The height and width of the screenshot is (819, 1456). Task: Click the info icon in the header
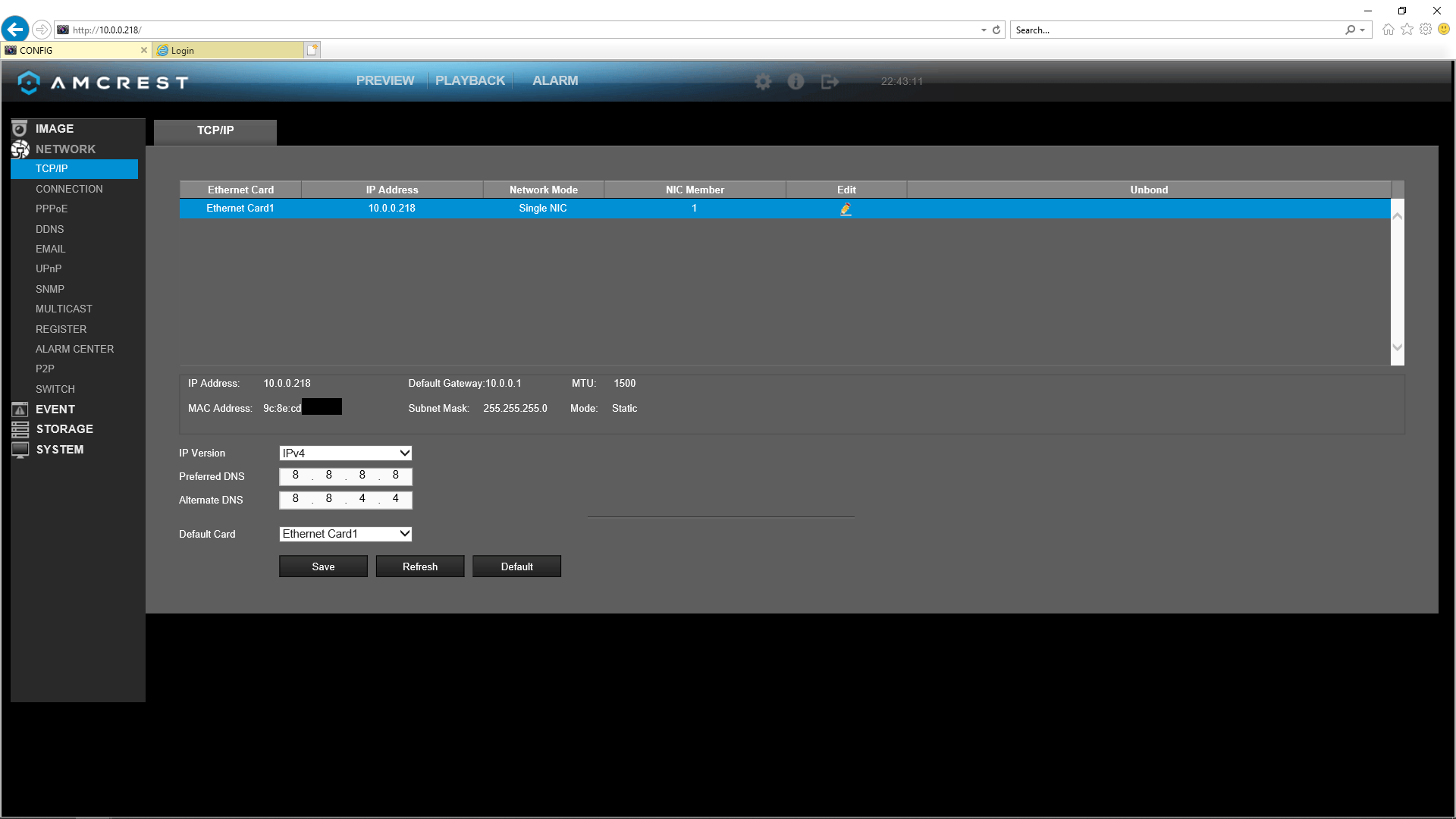[x=795, y=81]
